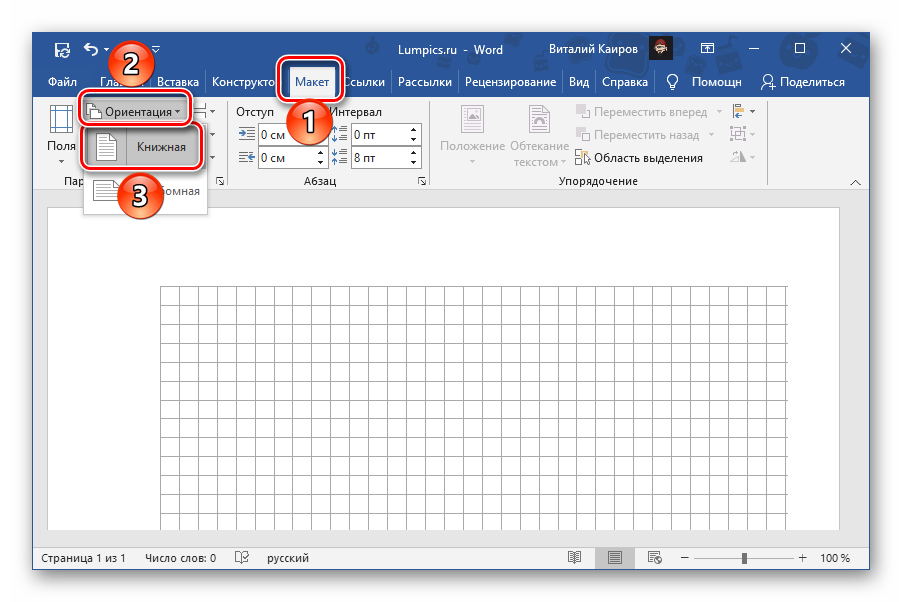The image size is (902, 602).
Task: Click the Страница 1 из 1 status
Action: point(83,558)
